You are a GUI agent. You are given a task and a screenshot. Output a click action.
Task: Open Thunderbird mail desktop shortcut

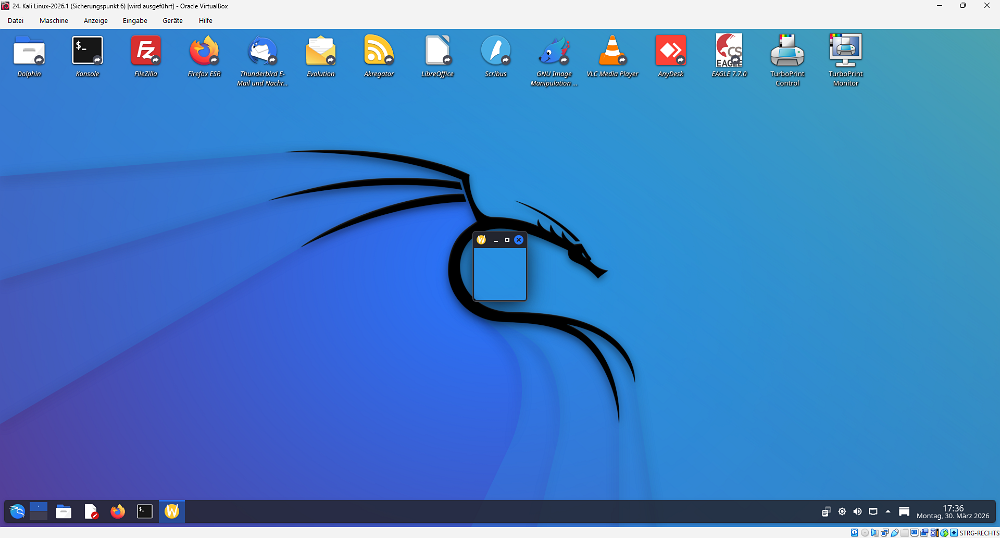263,51
